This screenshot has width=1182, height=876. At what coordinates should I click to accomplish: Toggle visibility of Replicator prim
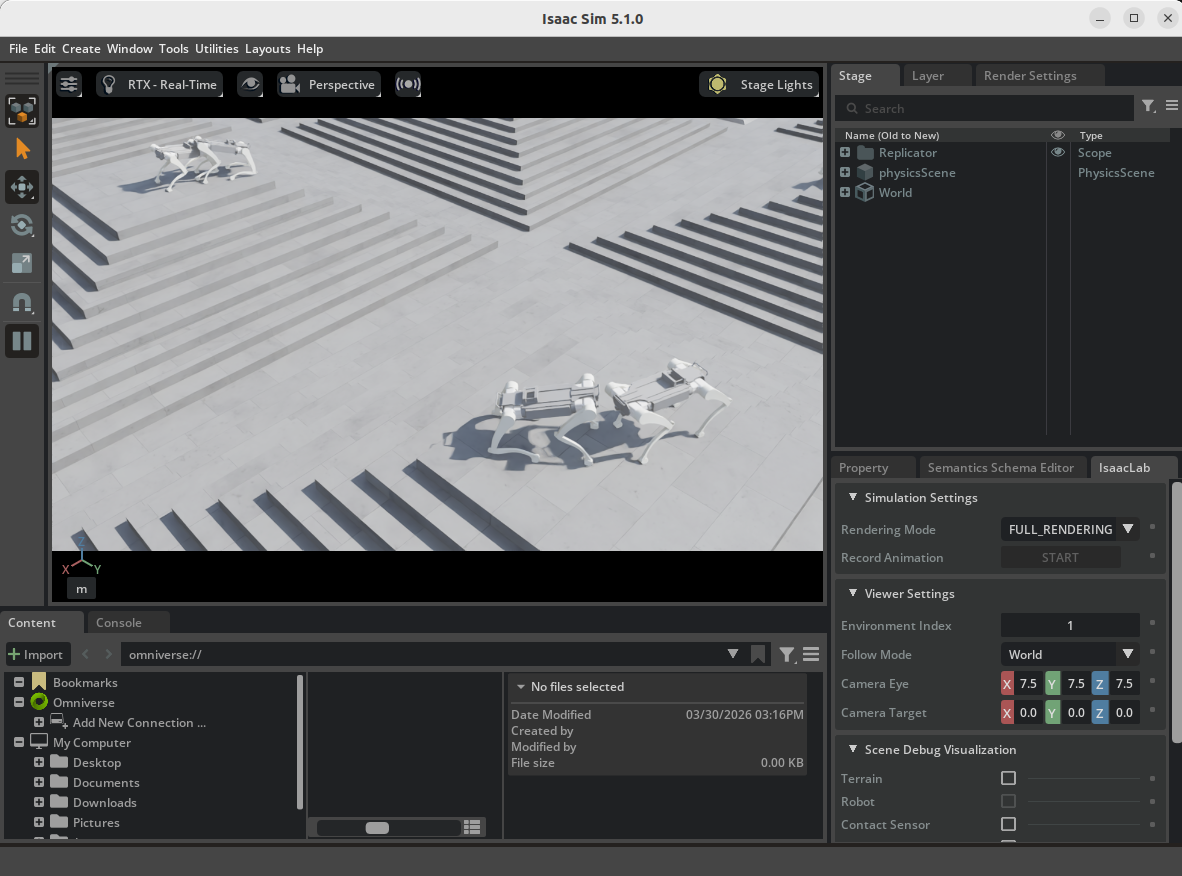1057,153
